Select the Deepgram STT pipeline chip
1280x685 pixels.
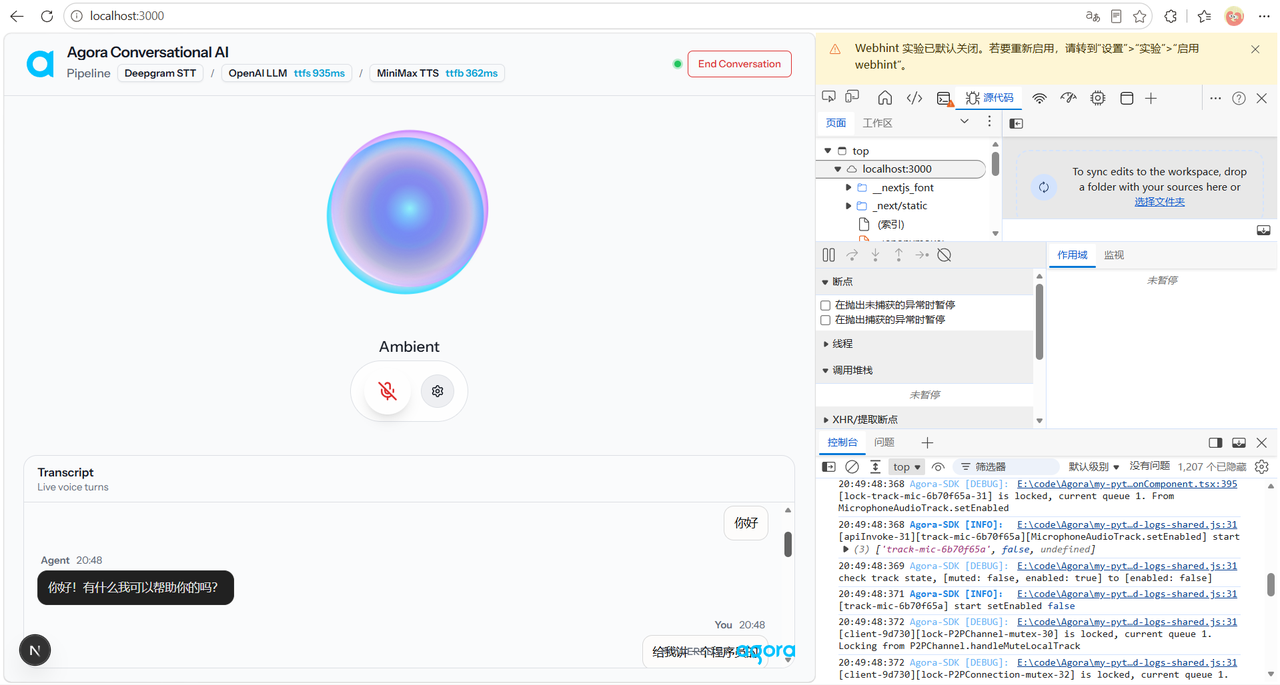160,73
